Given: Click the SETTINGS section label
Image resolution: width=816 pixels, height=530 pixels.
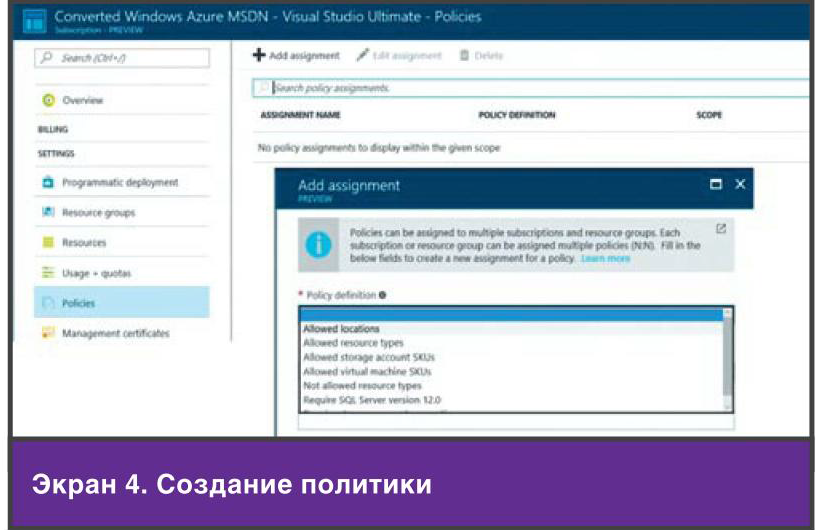Looking at the screenshot, I should coord(56,154).
